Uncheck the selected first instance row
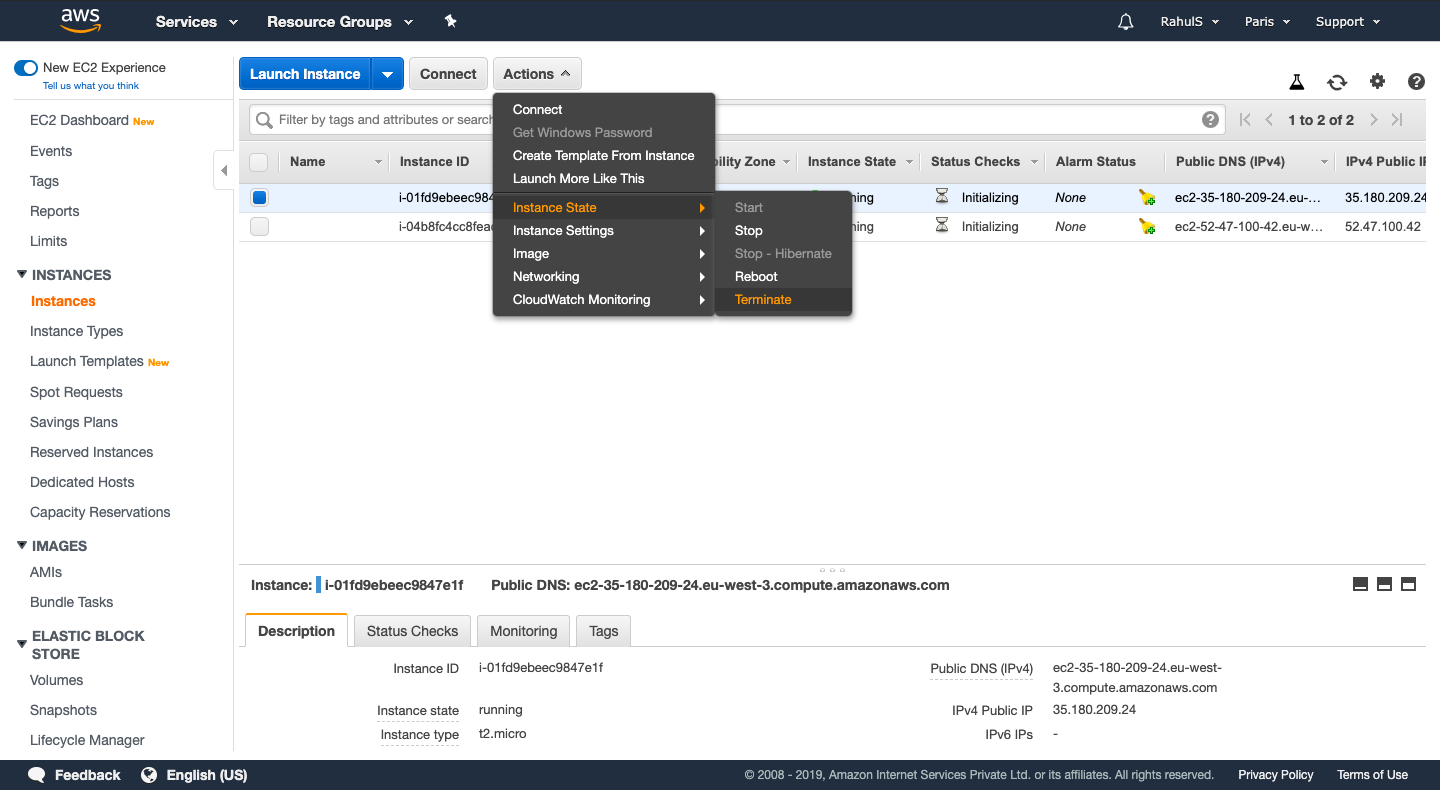The image size is (1440, 790). (259, 197)
